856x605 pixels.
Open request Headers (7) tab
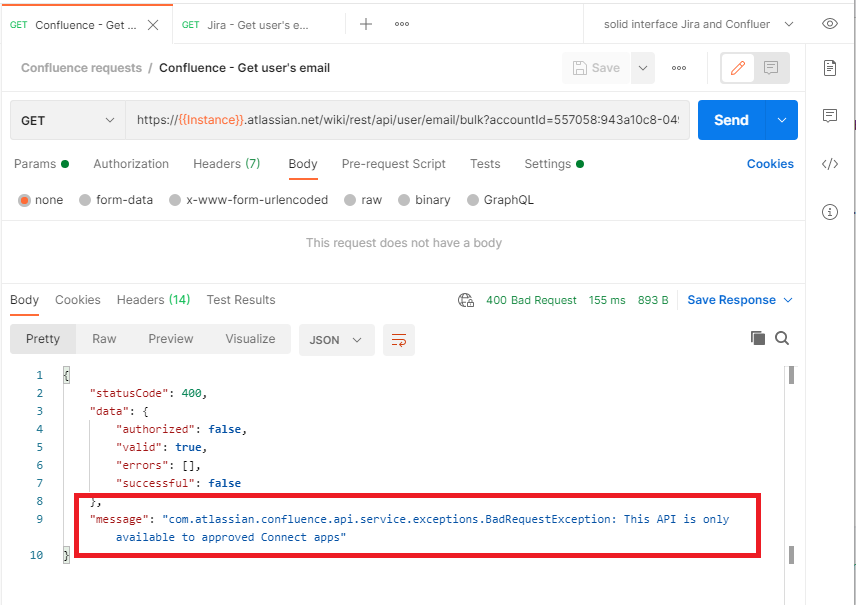click(x=227, y=164)
